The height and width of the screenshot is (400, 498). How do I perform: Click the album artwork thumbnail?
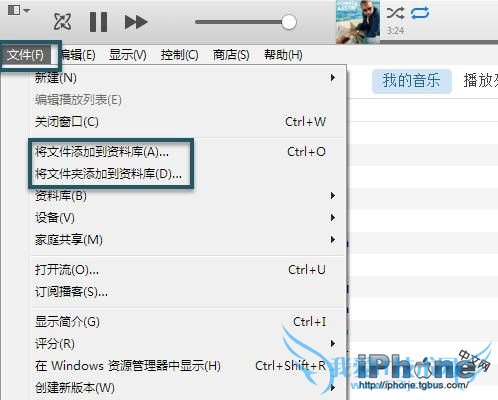[x=358, y=22]
